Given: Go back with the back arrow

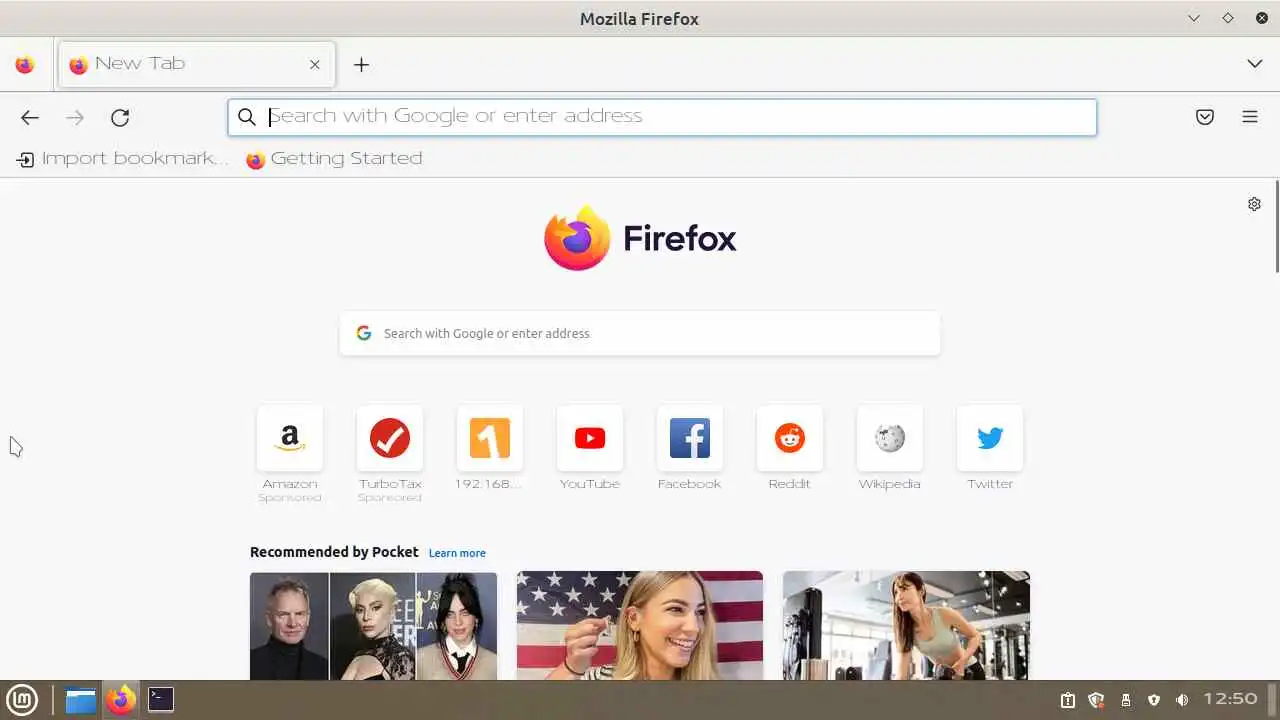Looking at the screenshot, I should (30, 118).
